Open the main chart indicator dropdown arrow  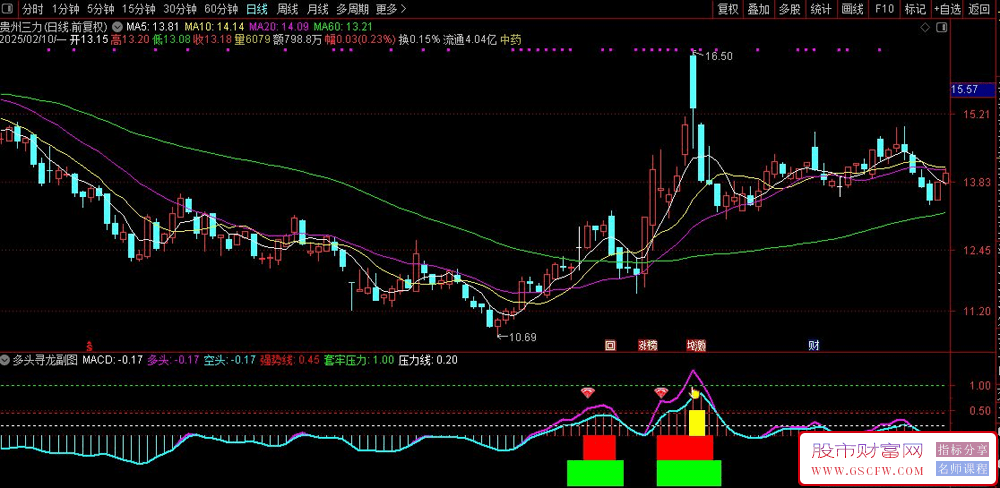point(117,27)
